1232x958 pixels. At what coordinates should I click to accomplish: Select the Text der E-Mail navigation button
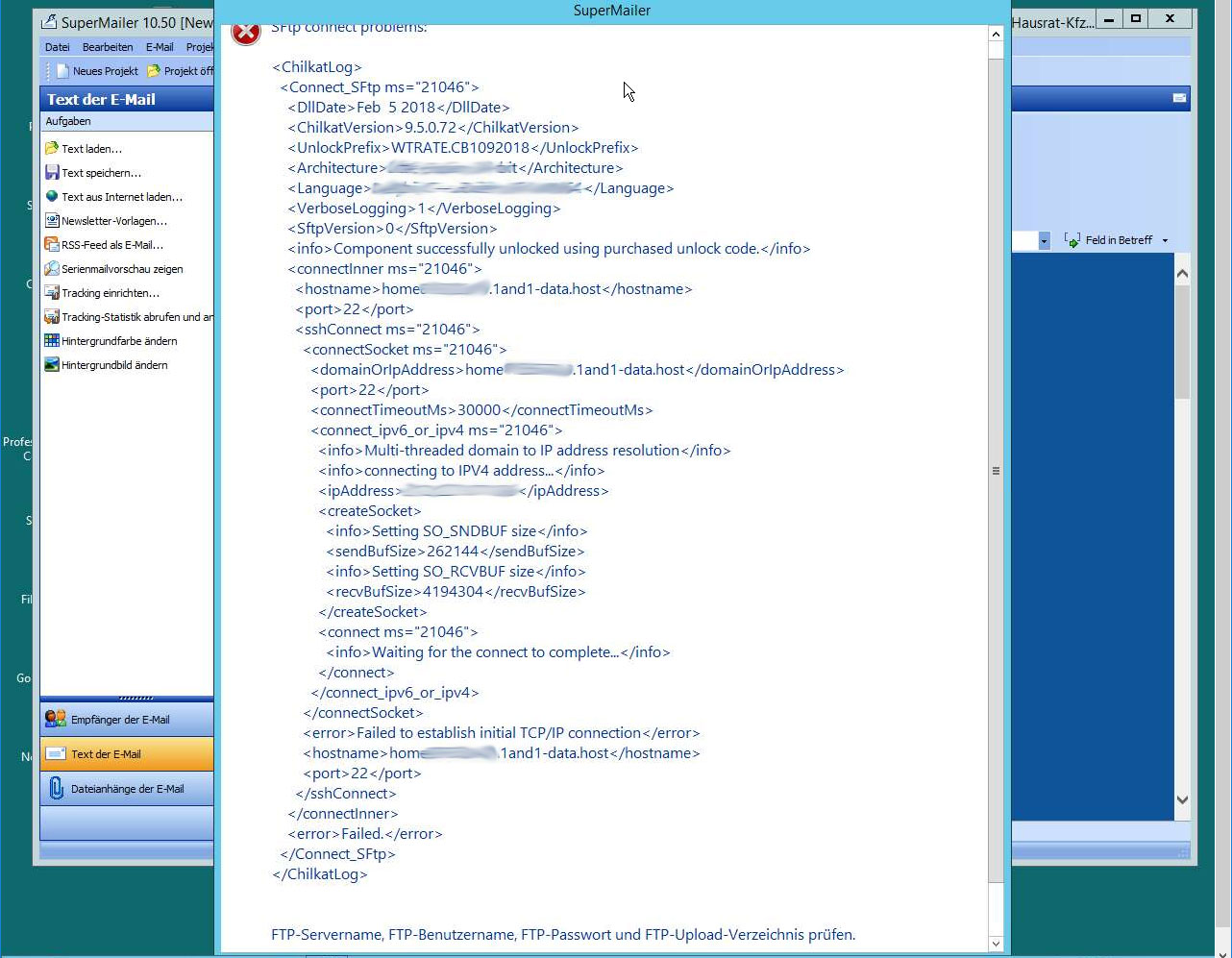(127, 754)
